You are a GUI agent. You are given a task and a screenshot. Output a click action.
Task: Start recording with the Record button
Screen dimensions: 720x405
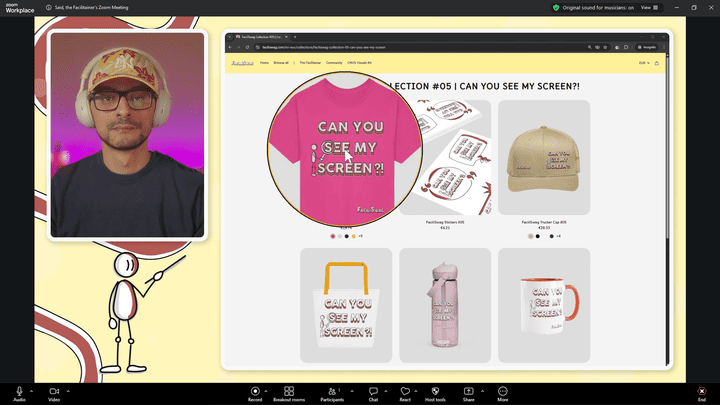[x=255, y=391]
